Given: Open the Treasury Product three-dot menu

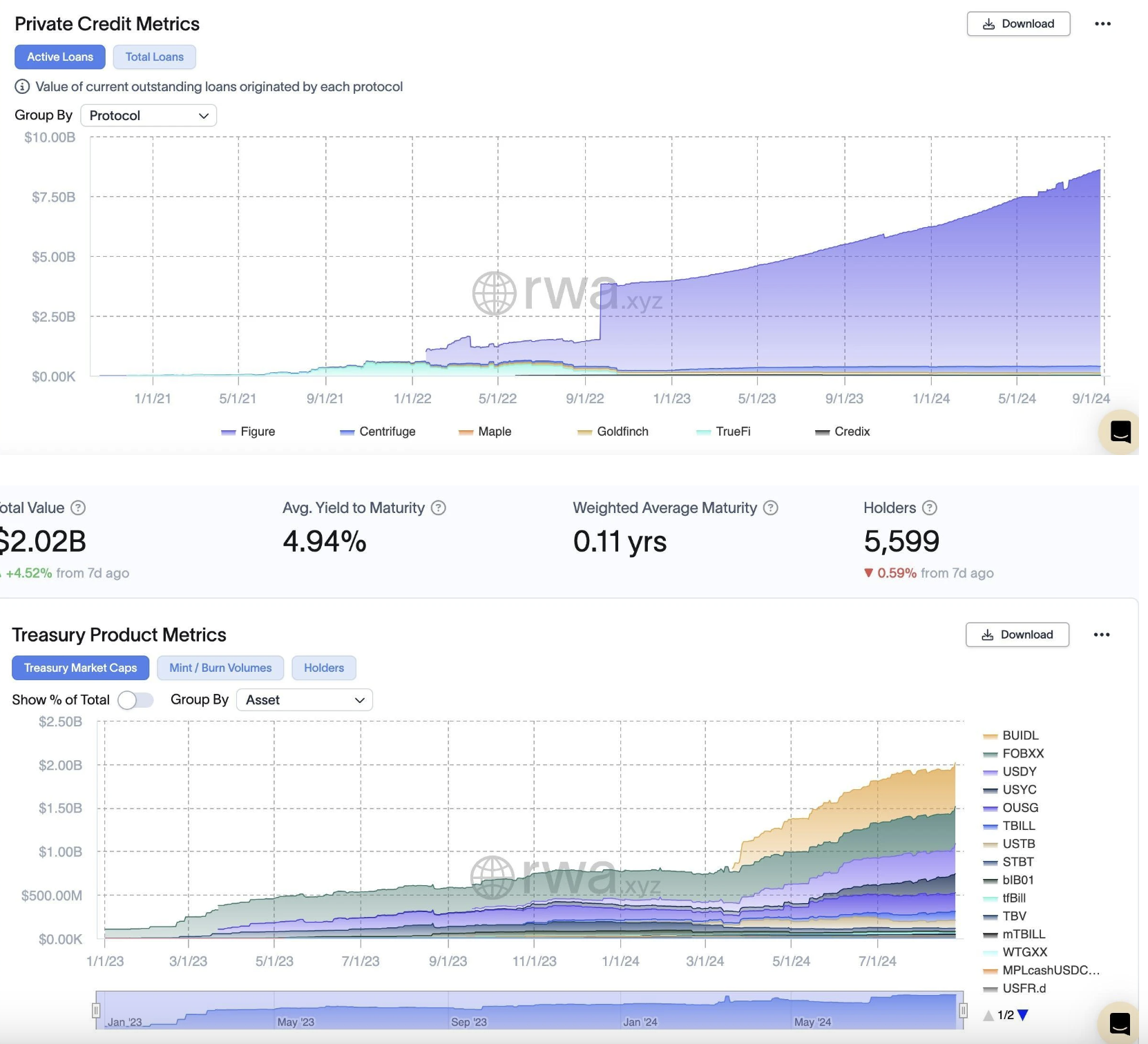Looking at the screenshot, I should pos(1101,635).
